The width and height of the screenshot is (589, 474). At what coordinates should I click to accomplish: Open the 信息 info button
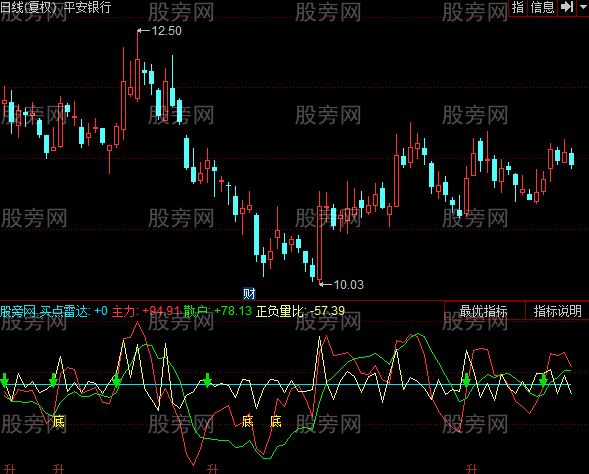coord(542,7)
